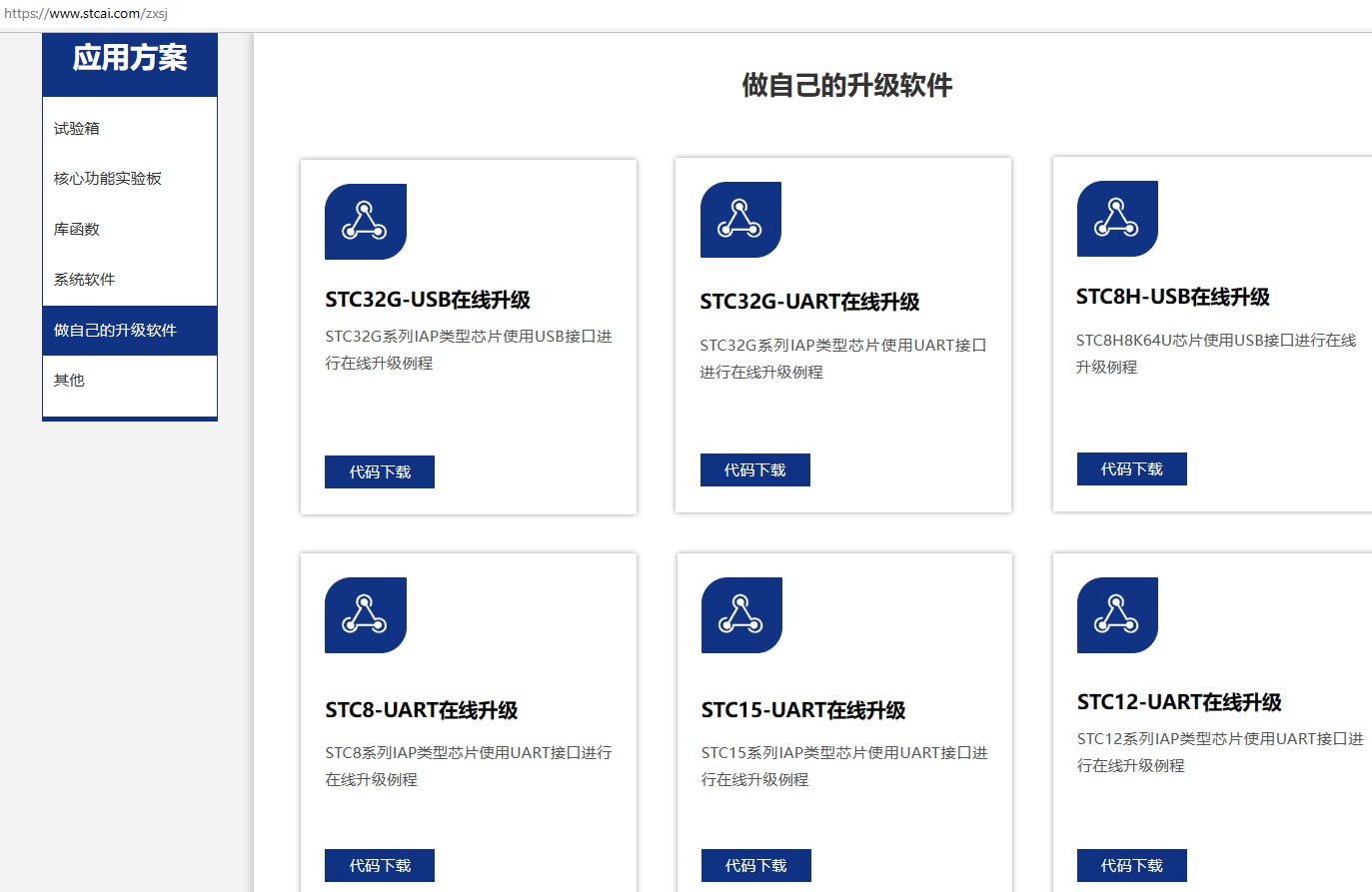
Task: Open the STC32G-USB在线升级 title link
Action: tap(428, 299)
